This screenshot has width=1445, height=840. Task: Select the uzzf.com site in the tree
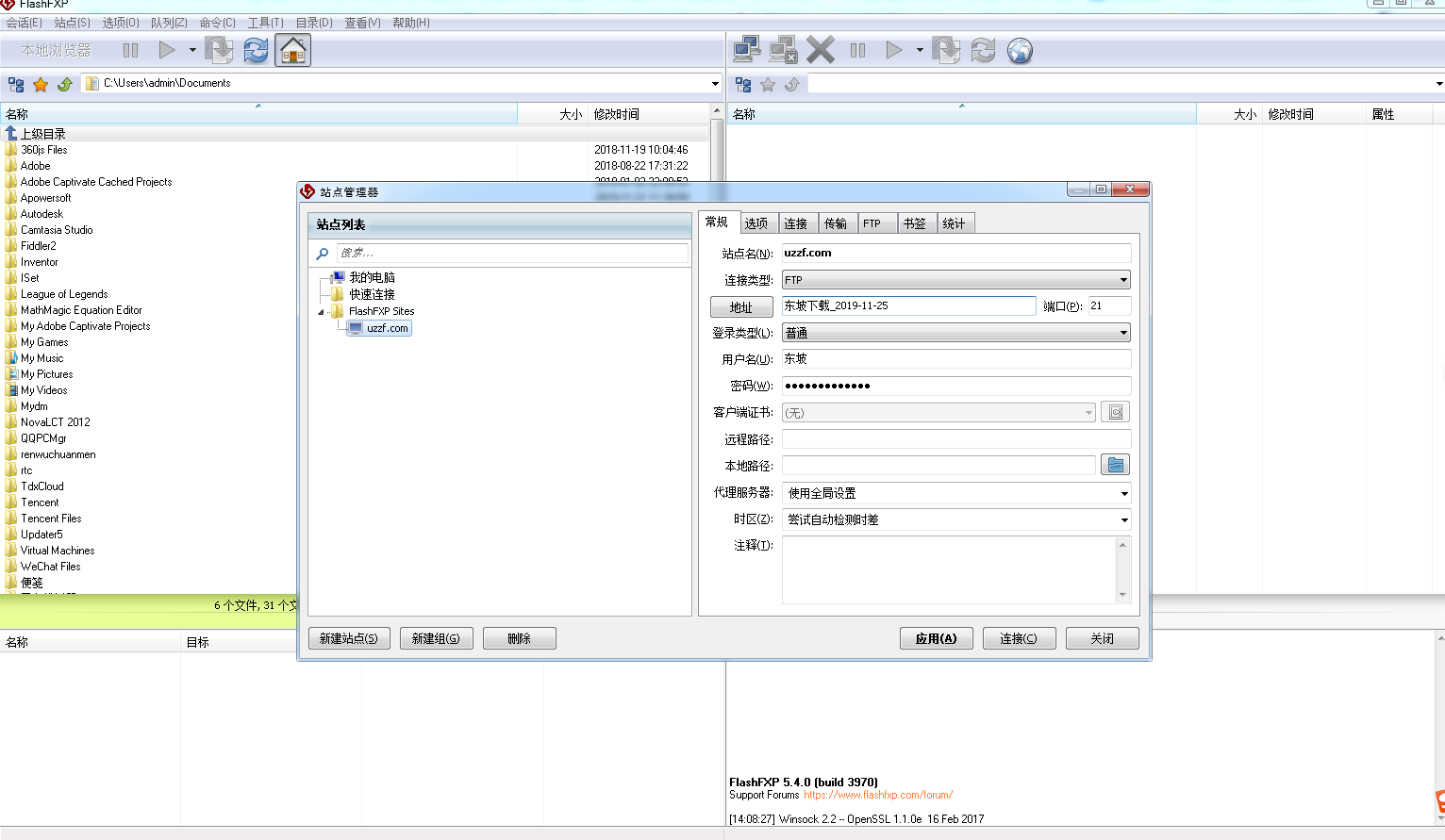[379, 328]
